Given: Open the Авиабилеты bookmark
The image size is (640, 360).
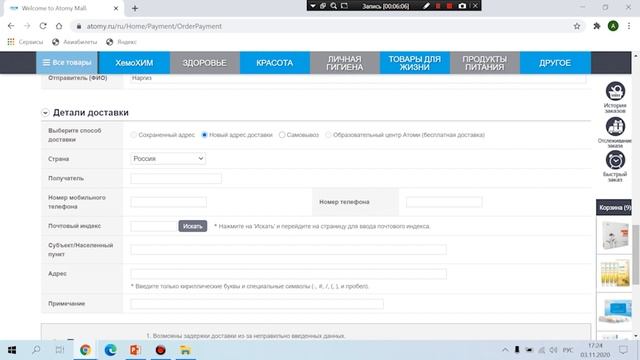Looking at the screenshot, I should pyautogui.click(x=75, y=42).
